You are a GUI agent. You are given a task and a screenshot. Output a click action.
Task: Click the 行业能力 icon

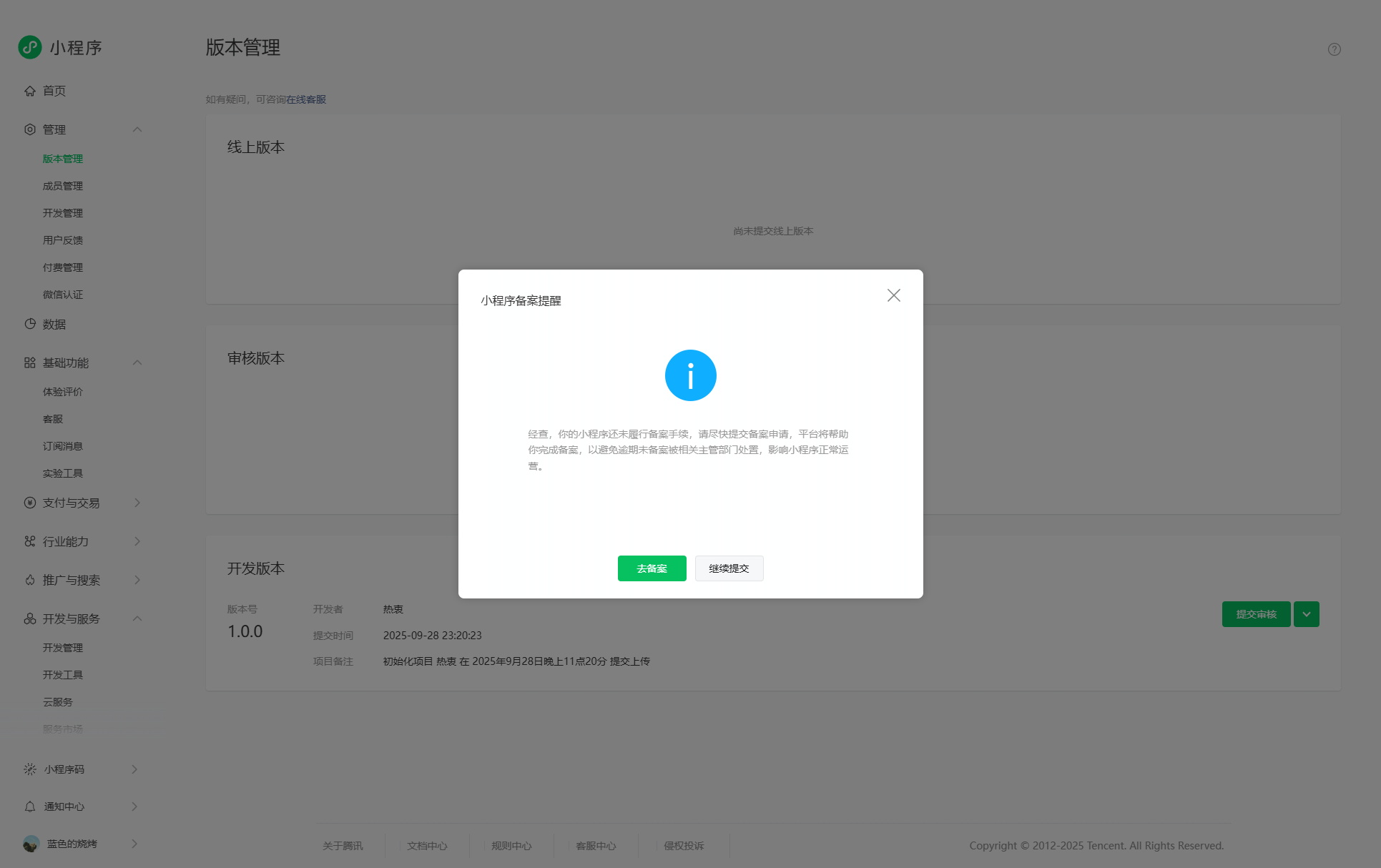tap(30, 541)
